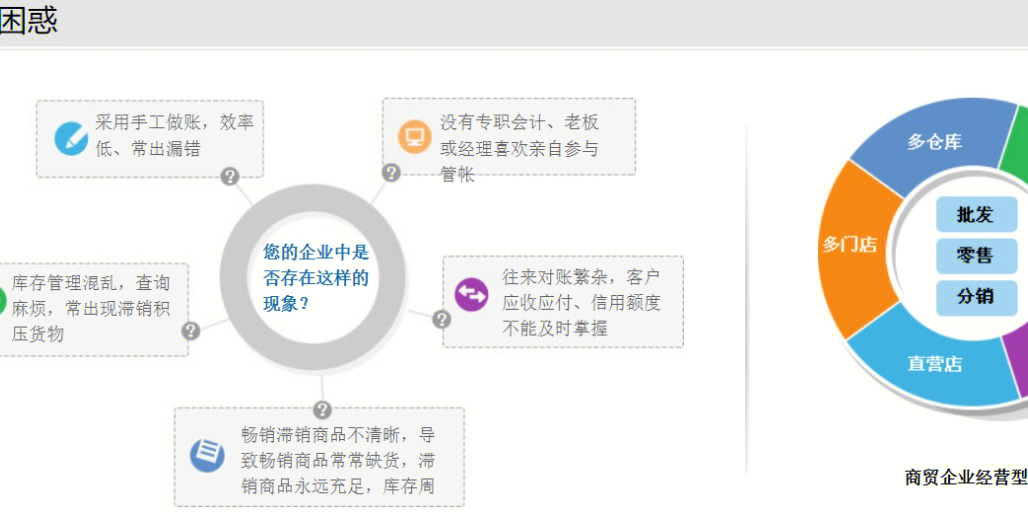This screenshot has height=514, width=1028.
Task: Click the blue pencil icon for manual bookkeeping
Action: (x=71, y=137)
